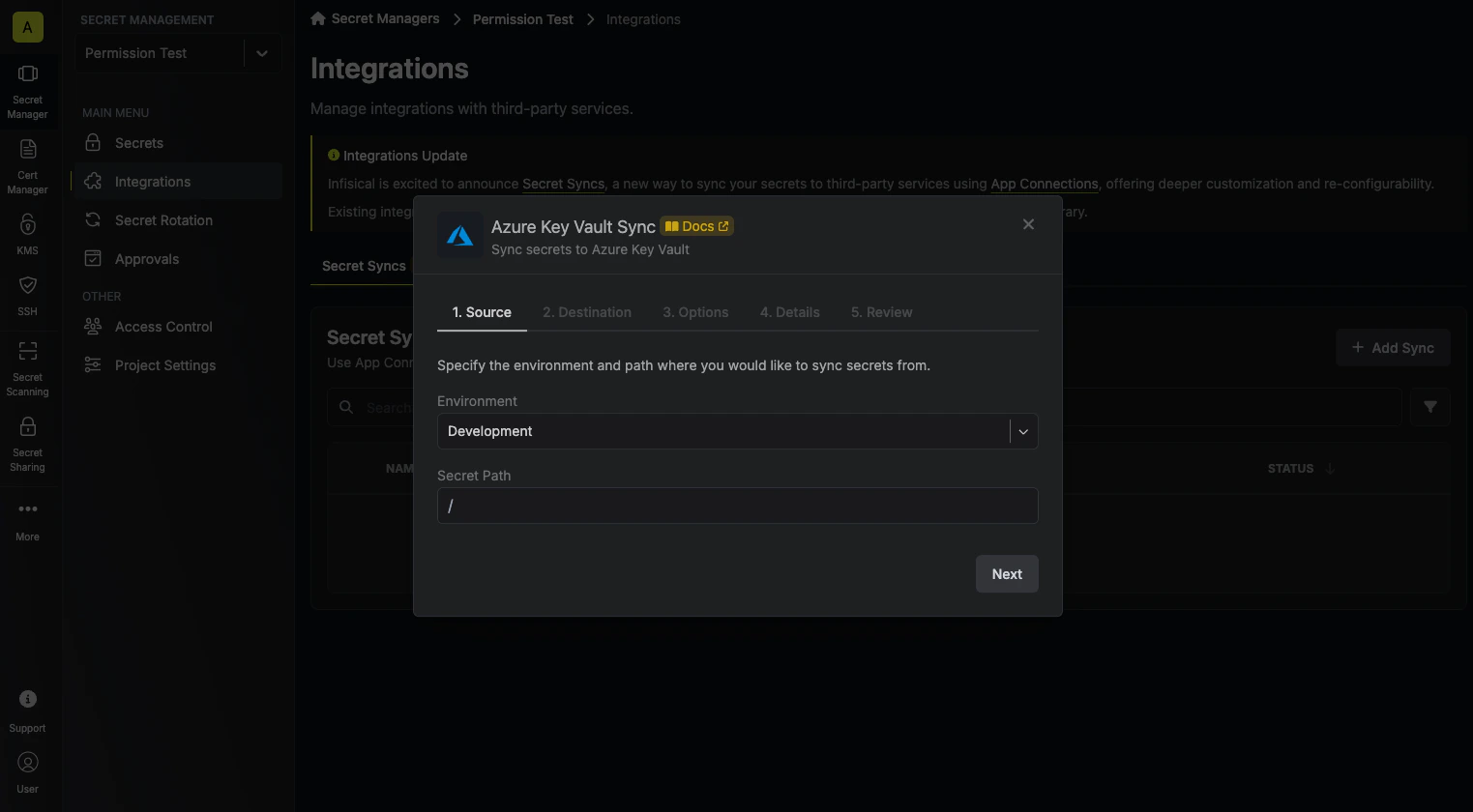The image size is (1473, 812).
Task: Open the Environment dropdown showing Development
Action: coord(737,431)
